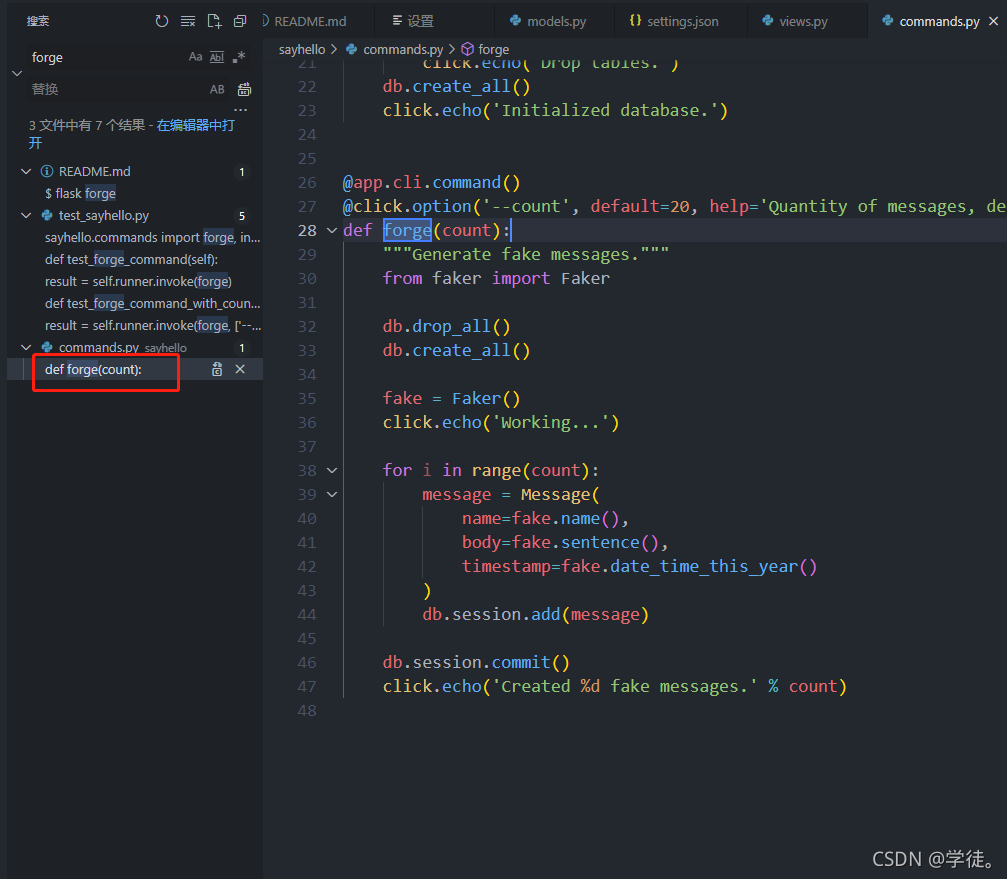Screen dimensions: 1007x879
Task: Click the test_sayhello.py count badge 5
Action: pyautogui.click(x=242, y=216)
